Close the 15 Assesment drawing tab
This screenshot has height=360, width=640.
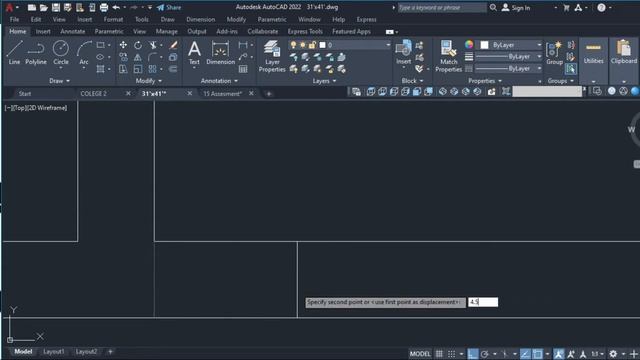(251, 93)
